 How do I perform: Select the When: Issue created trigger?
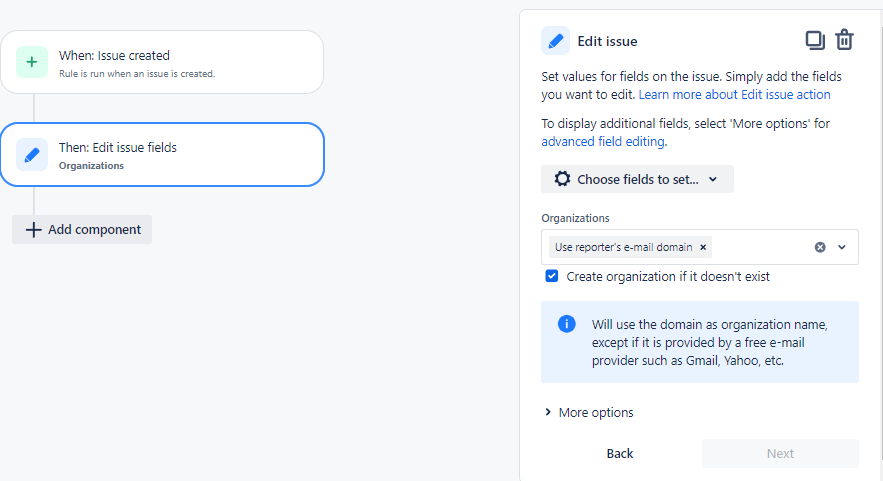[x=162, y=62]
